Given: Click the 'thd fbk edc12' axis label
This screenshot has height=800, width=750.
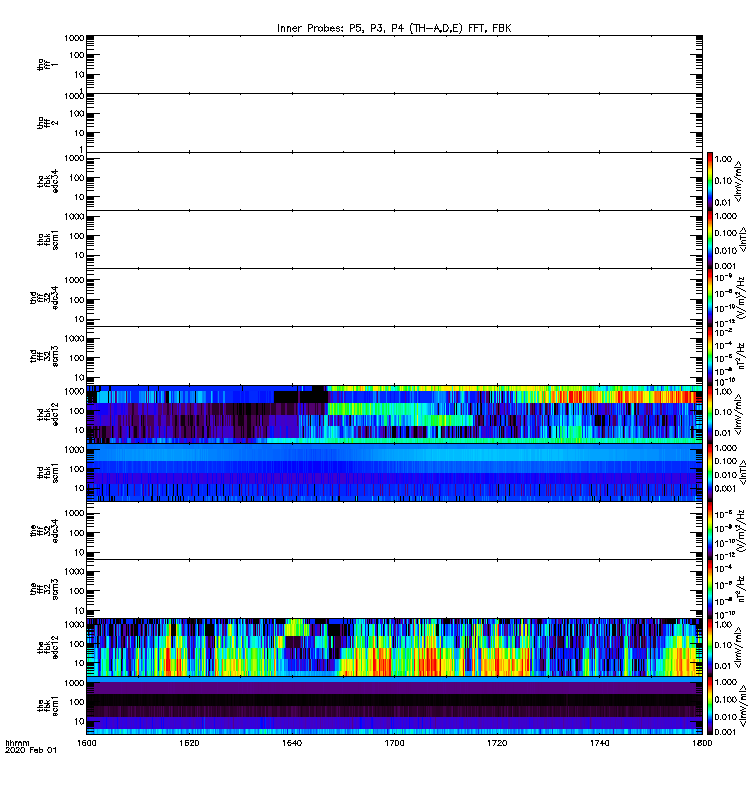Looking at the screenshot, I should [48, 414].
